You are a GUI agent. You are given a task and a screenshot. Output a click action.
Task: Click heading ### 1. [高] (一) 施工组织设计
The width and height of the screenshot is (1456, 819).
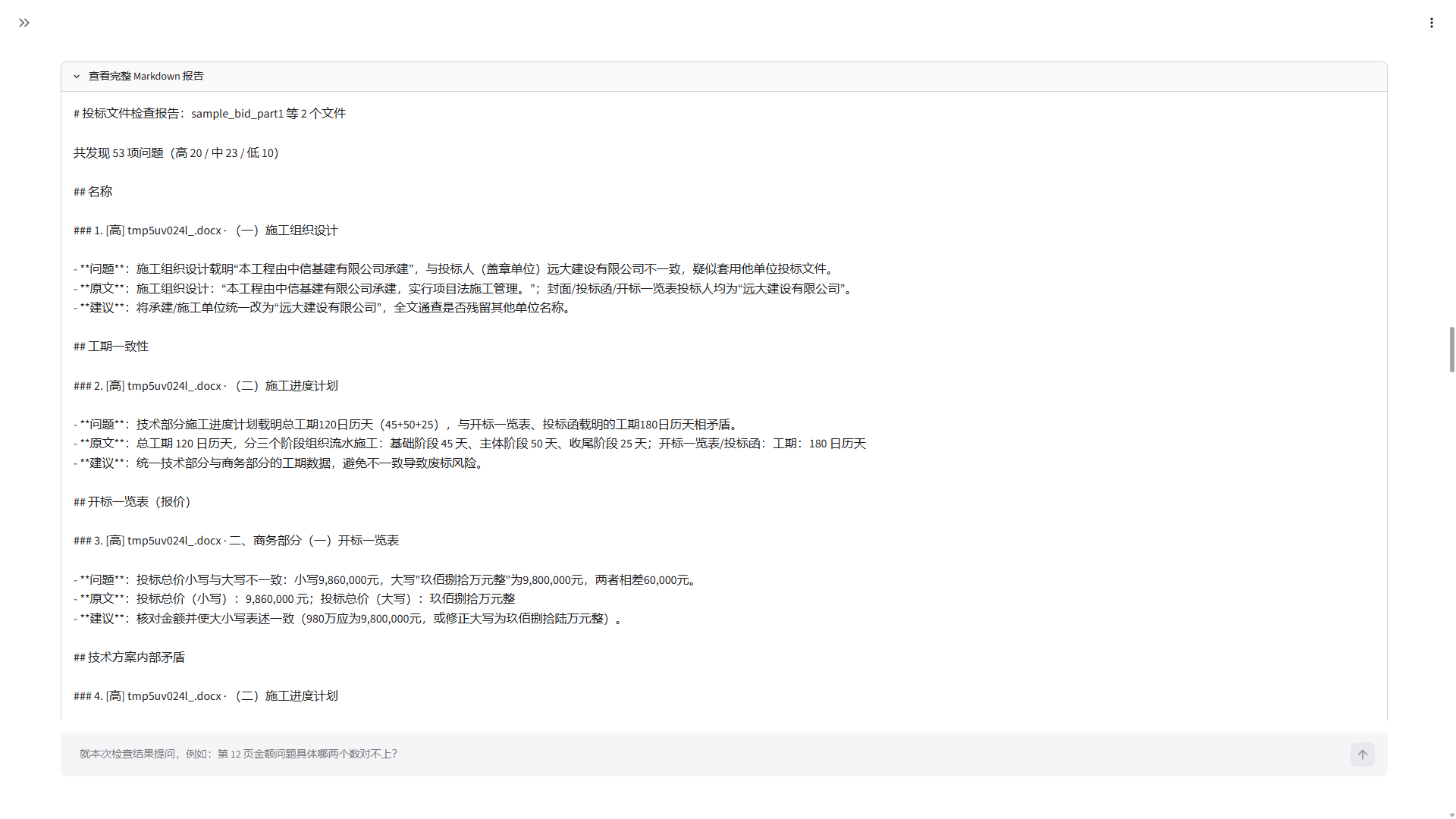(x=206, y=231)
